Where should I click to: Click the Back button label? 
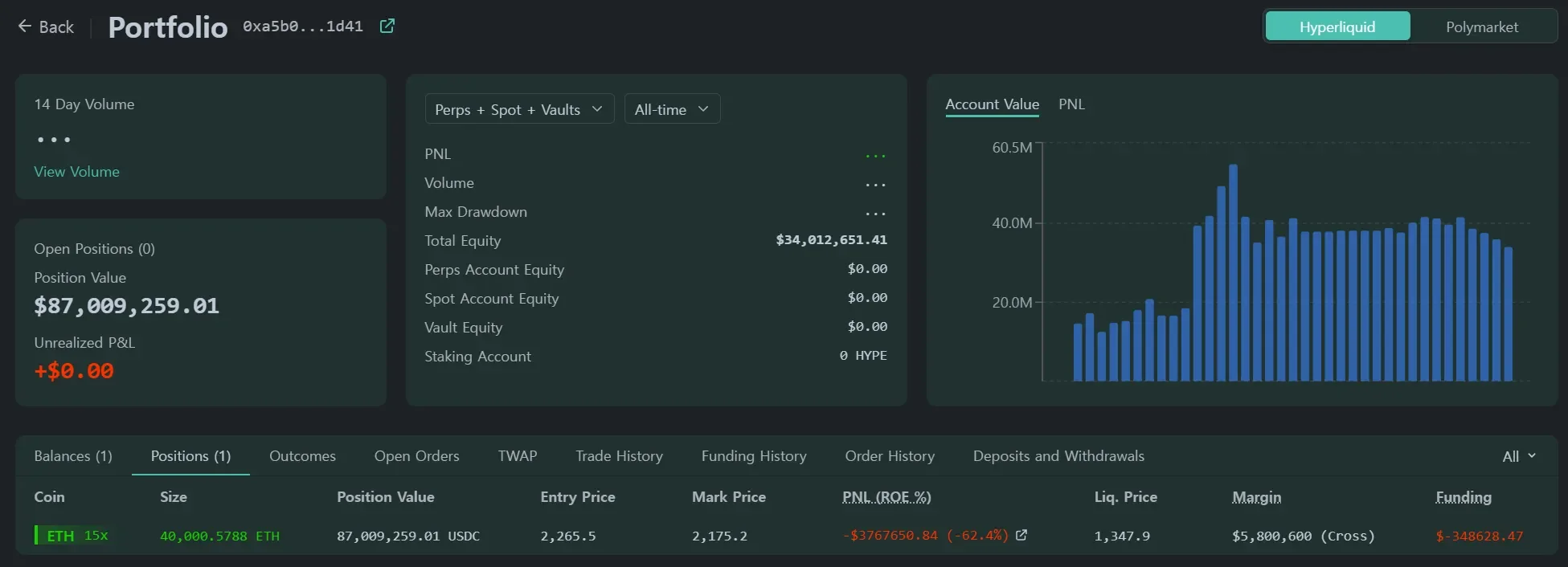point(56,27)
